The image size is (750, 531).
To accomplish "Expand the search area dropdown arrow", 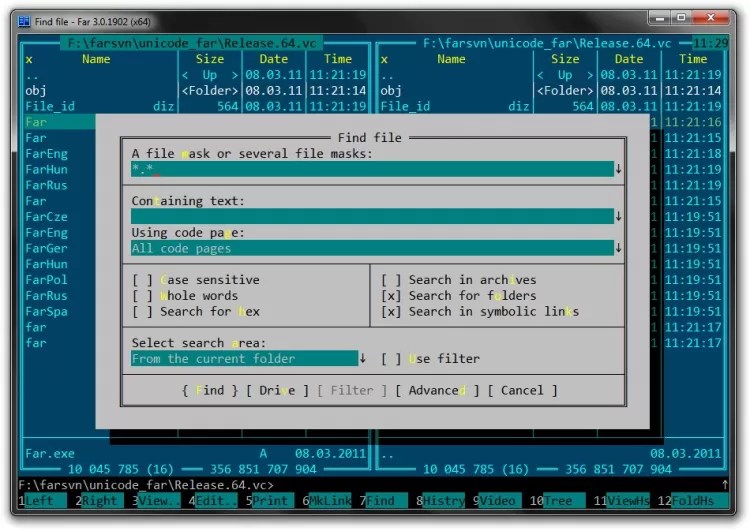I will 363,358.
